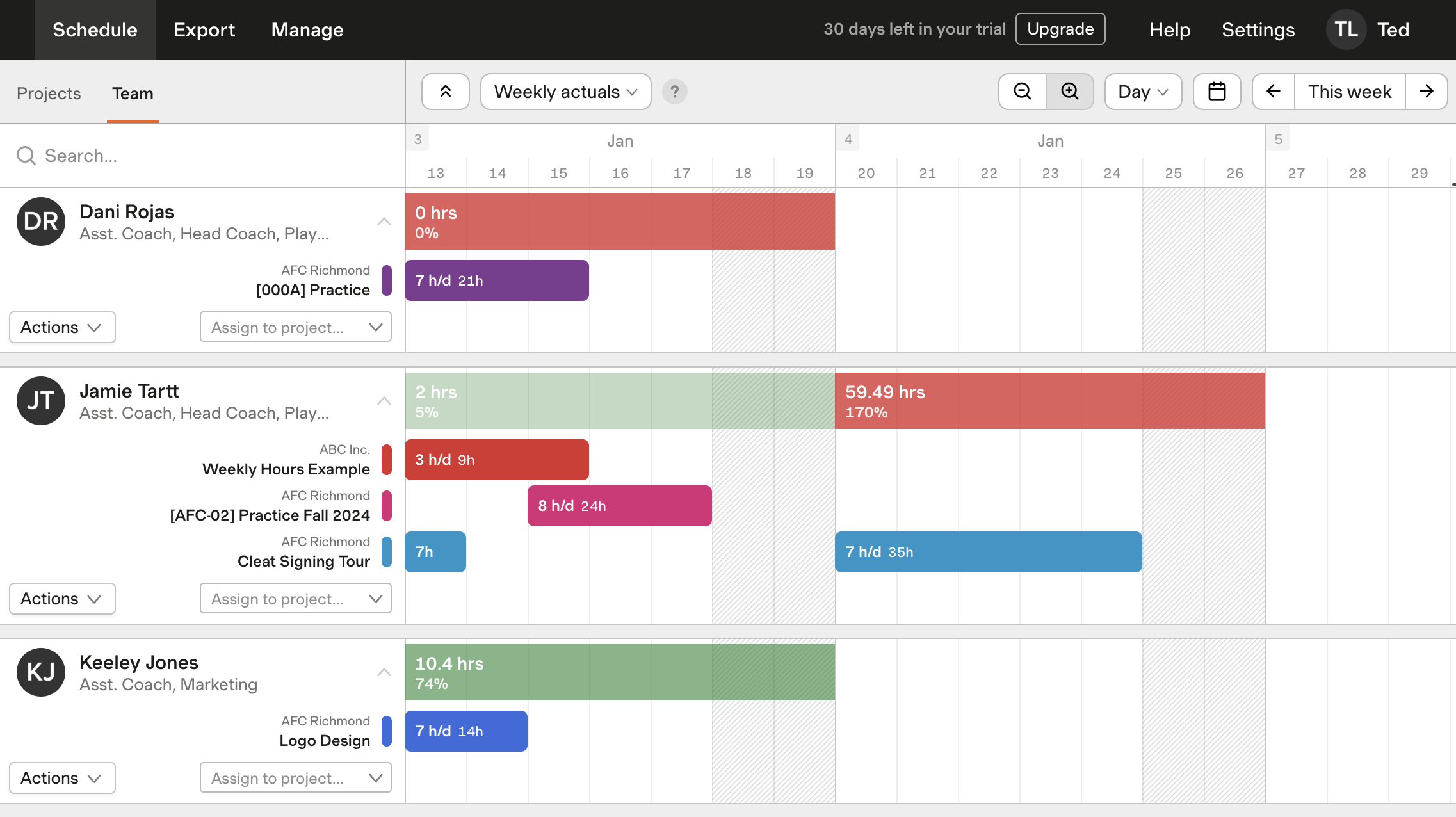This screenshot has height=817, width=1456.
Task: Click the search magnifier icon
Action: tap(26, 156)
